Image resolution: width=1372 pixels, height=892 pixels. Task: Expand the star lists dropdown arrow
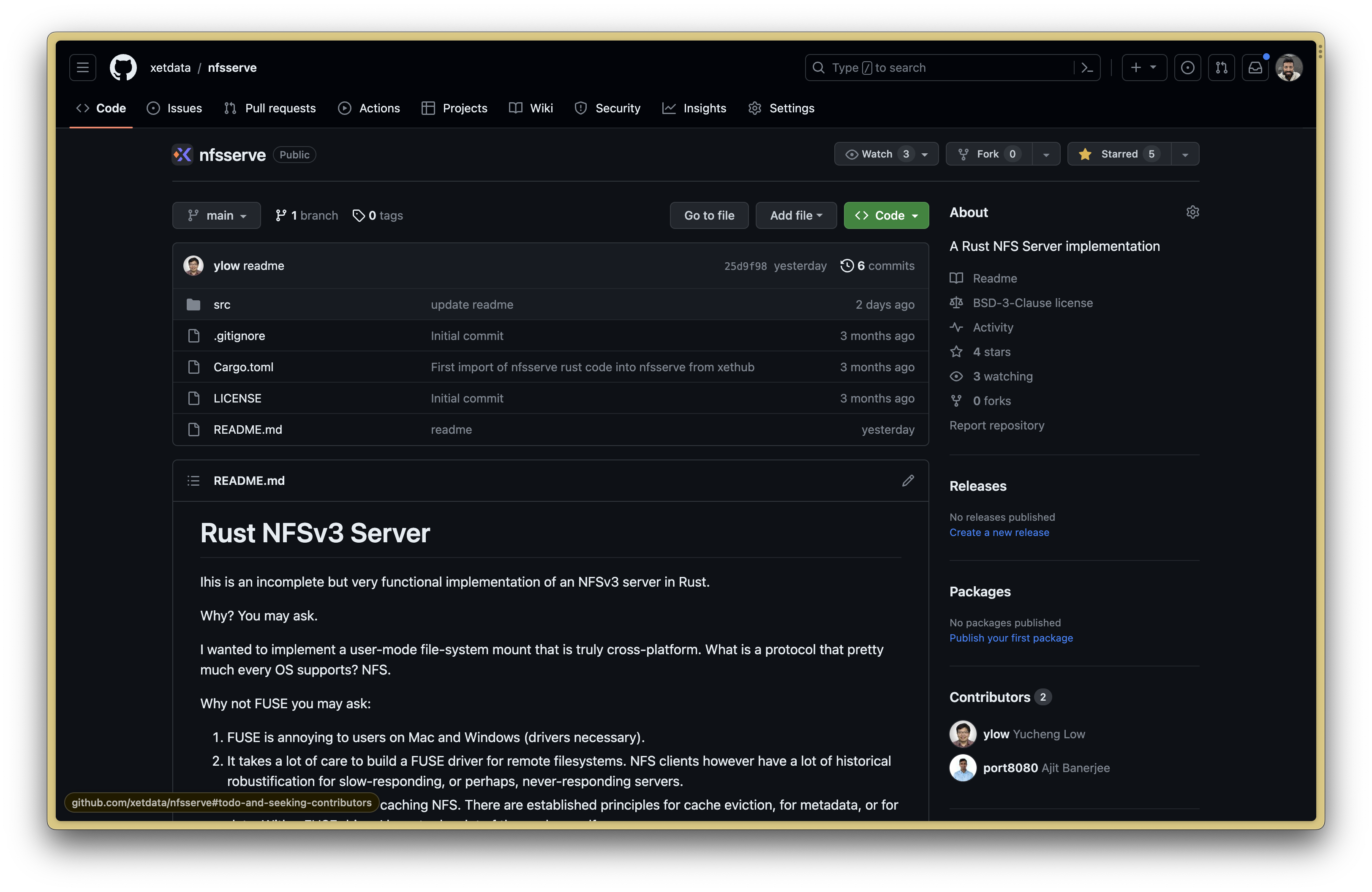pyautogui.click(x=1185, y=154)
